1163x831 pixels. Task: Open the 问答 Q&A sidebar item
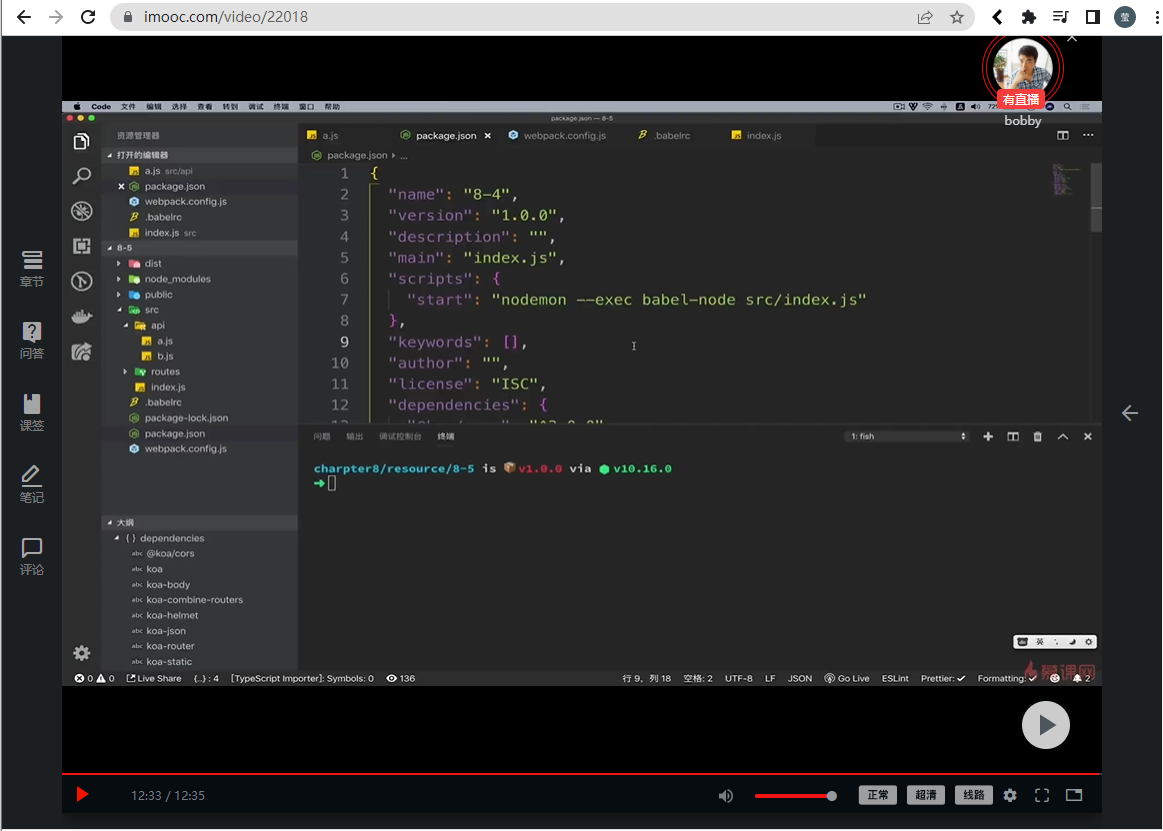pos(32,340)
